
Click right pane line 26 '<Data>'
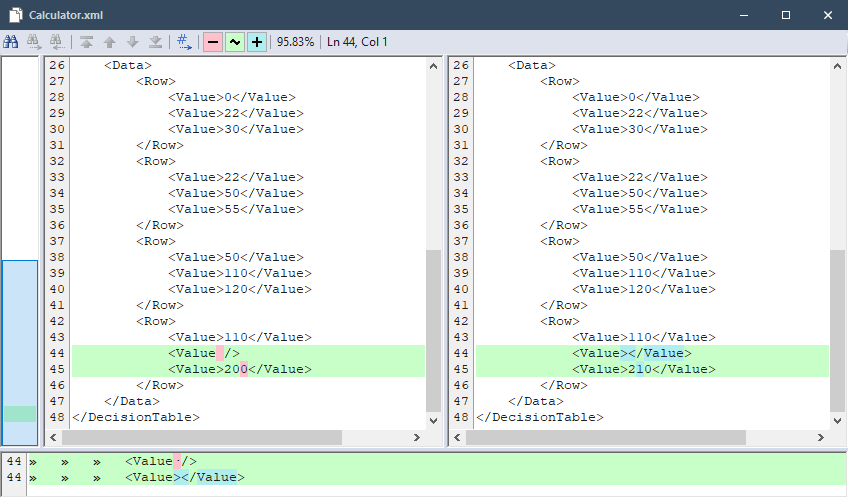532,65
